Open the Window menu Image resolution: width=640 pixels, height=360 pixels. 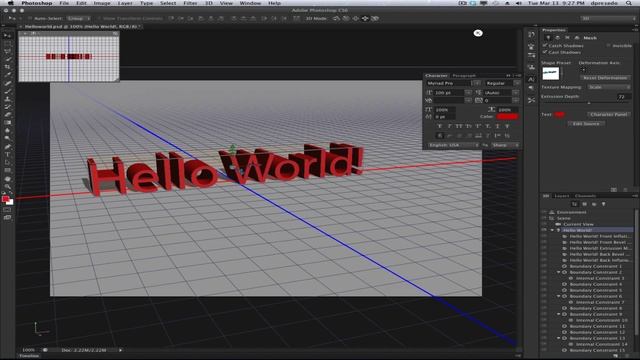click(250, 3)
